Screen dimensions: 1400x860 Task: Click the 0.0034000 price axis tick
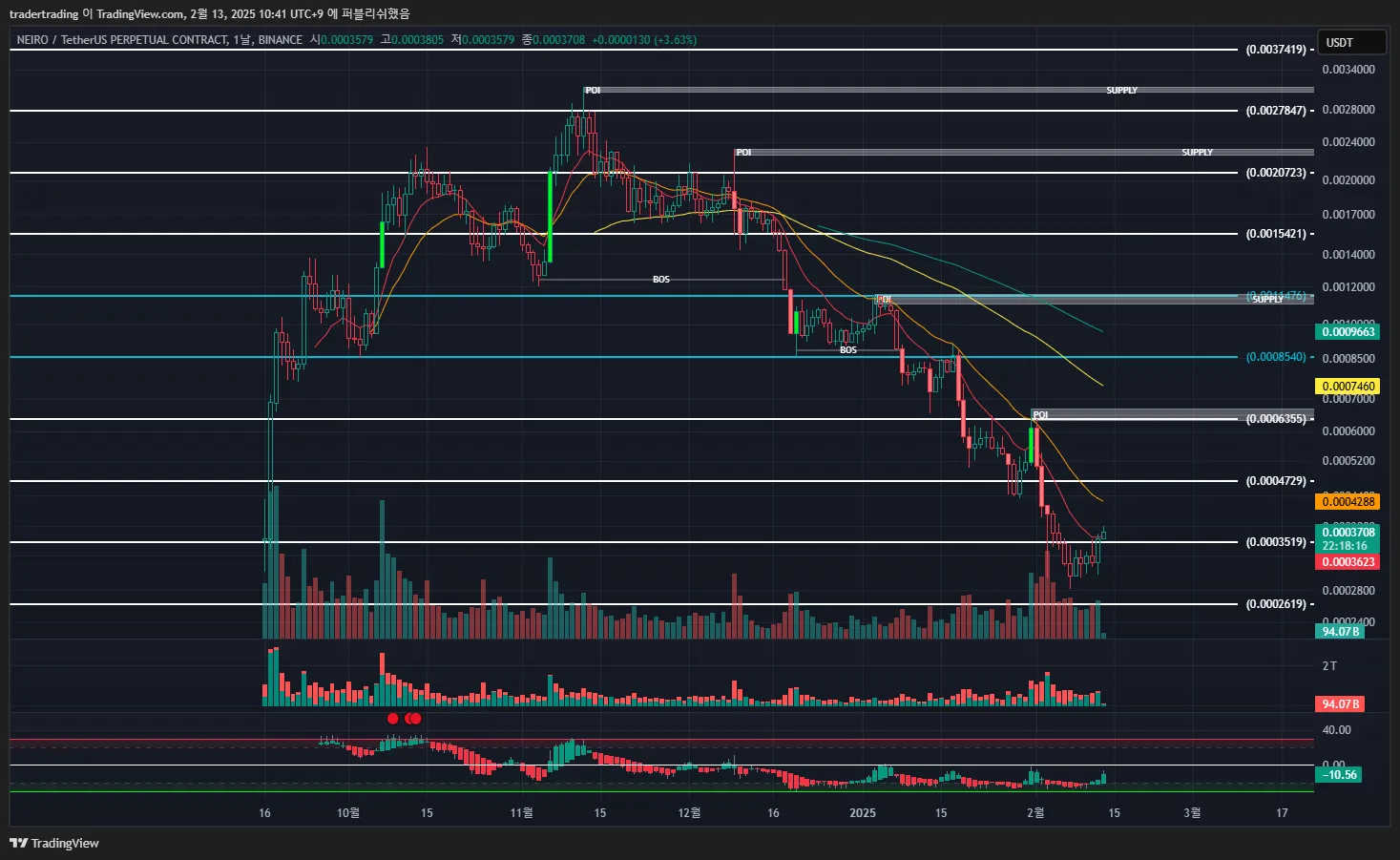tap(1348, 70)
